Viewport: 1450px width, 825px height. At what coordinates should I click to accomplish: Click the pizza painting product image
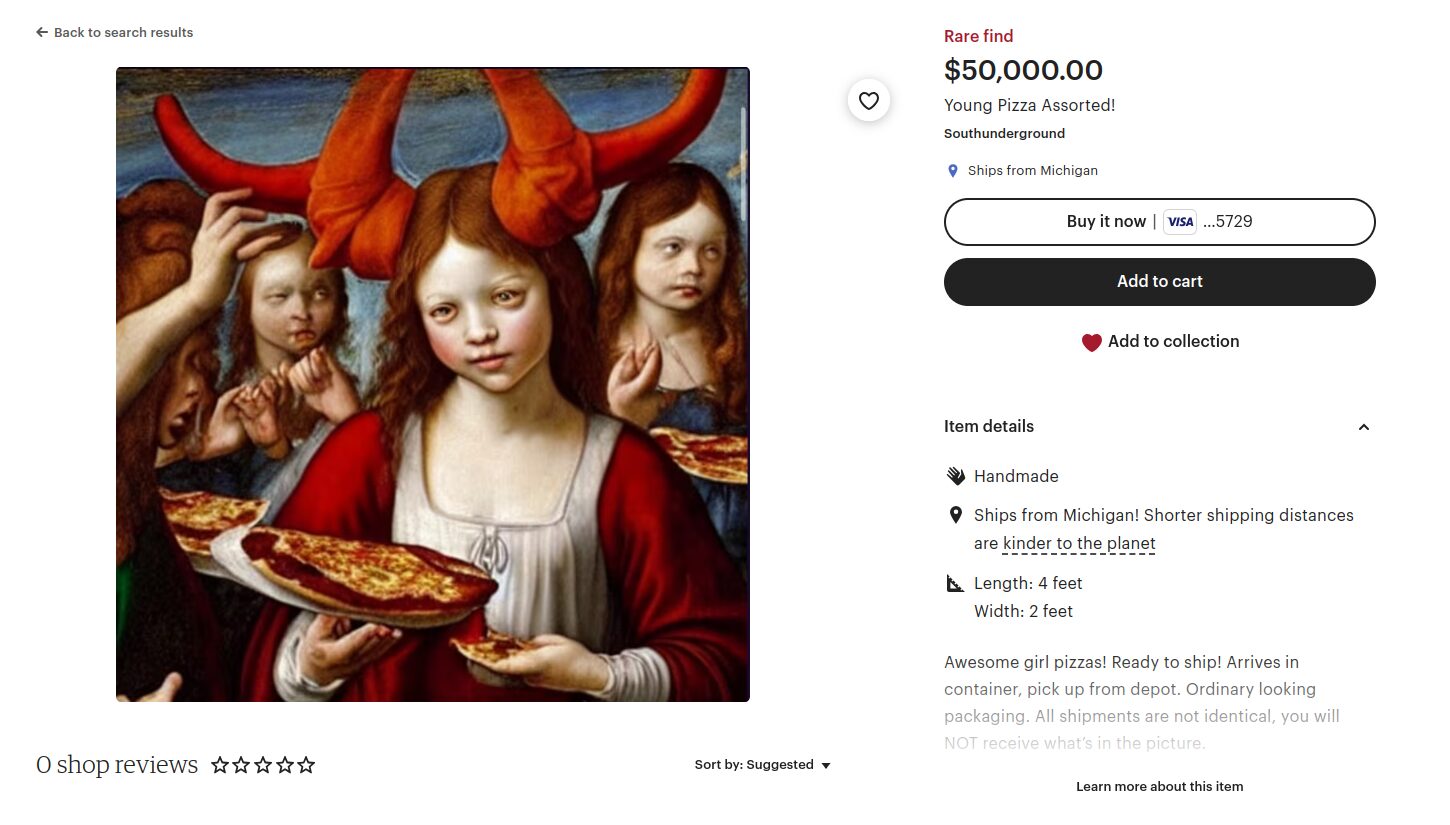(x=433, y=384)
